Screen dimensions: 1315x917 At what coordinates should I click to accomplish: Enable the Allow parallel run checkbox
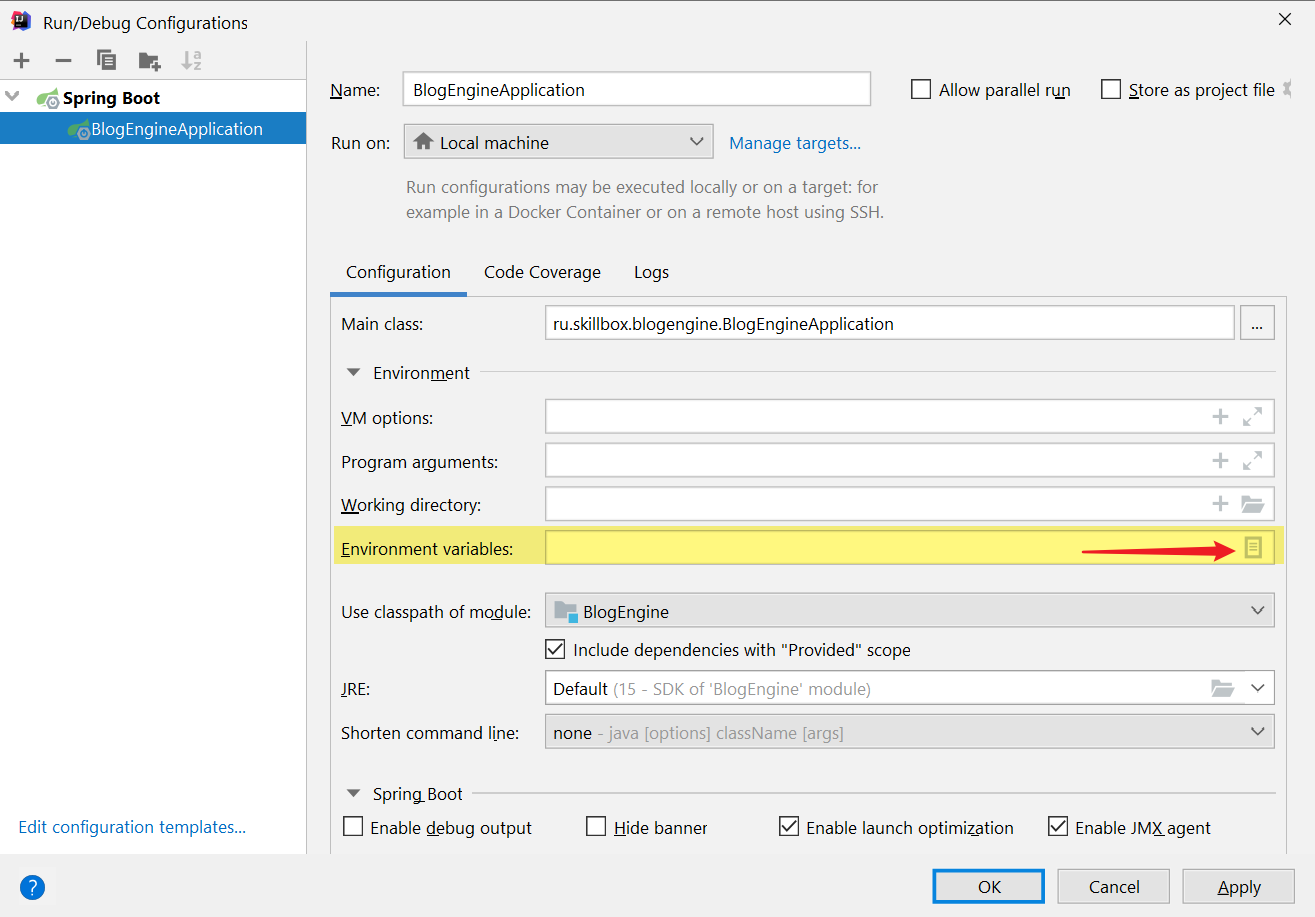[921, 90]
